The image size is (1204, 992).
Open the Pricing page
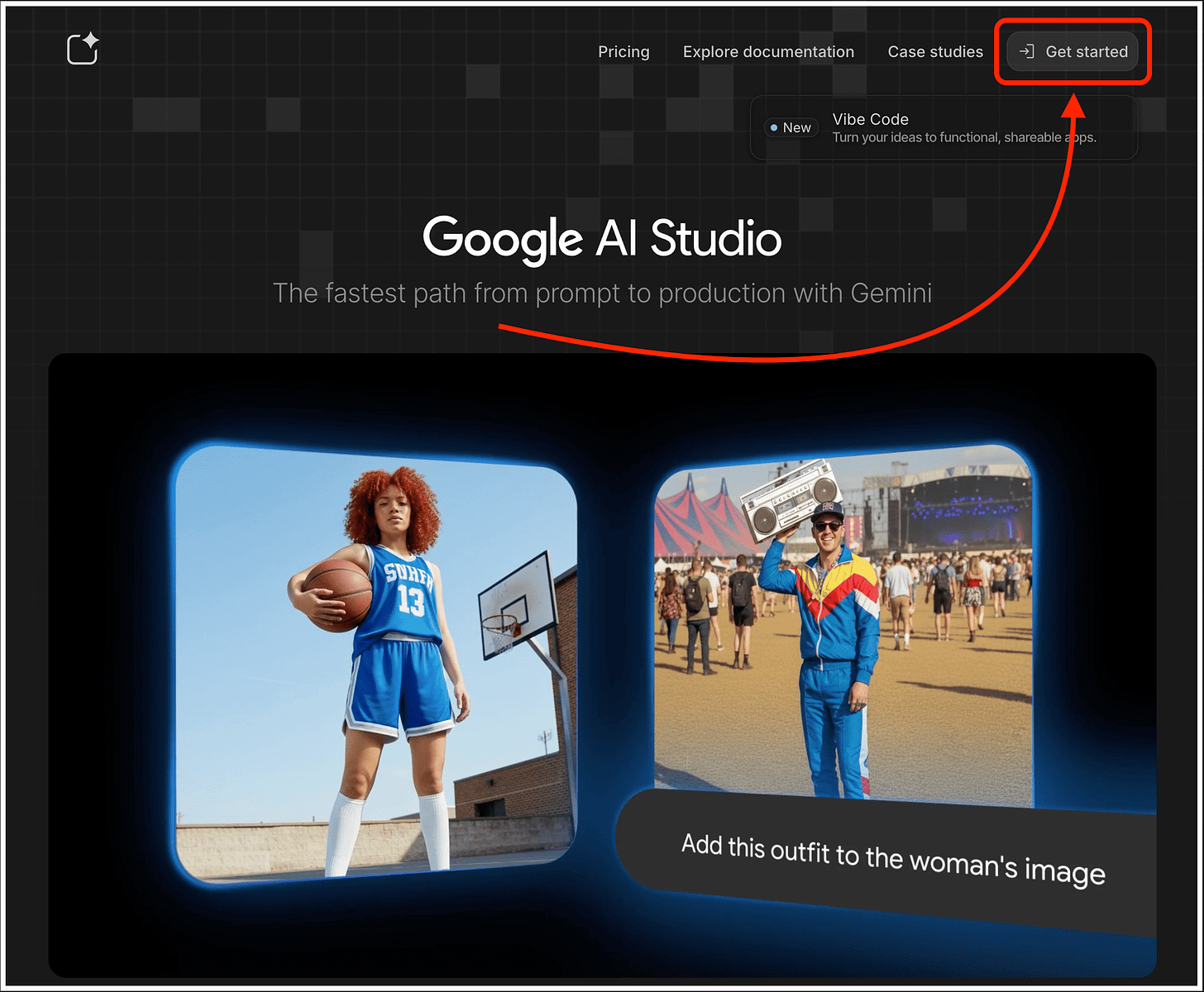tap(623, 51)
